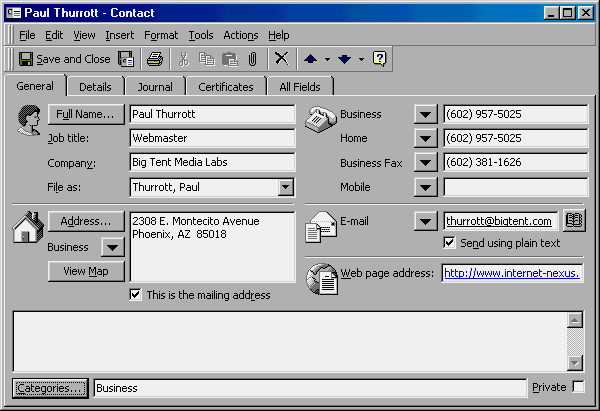The height and width of the screenshot is (411, 600).
Task: Click the Full Name button
Action: 85,114
